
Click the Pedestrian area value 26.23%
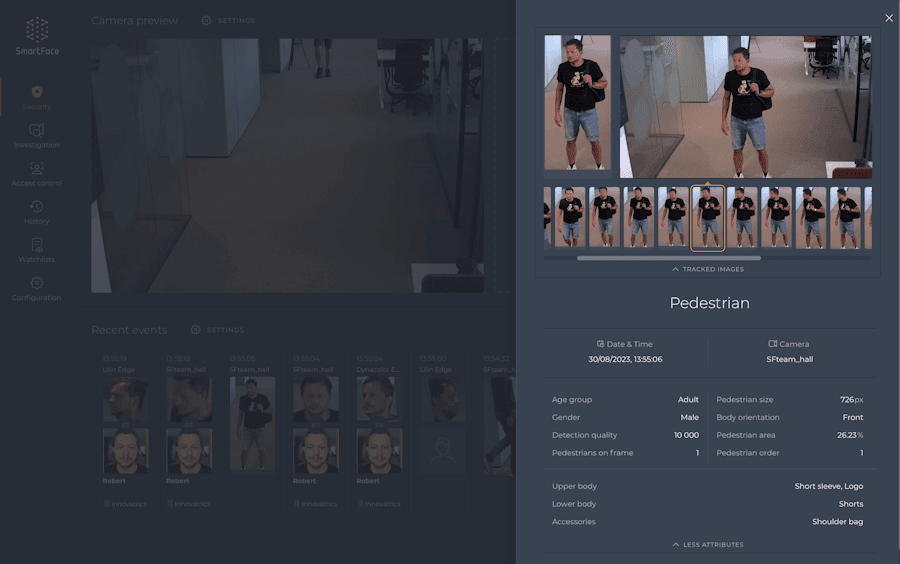pos(849,435)
